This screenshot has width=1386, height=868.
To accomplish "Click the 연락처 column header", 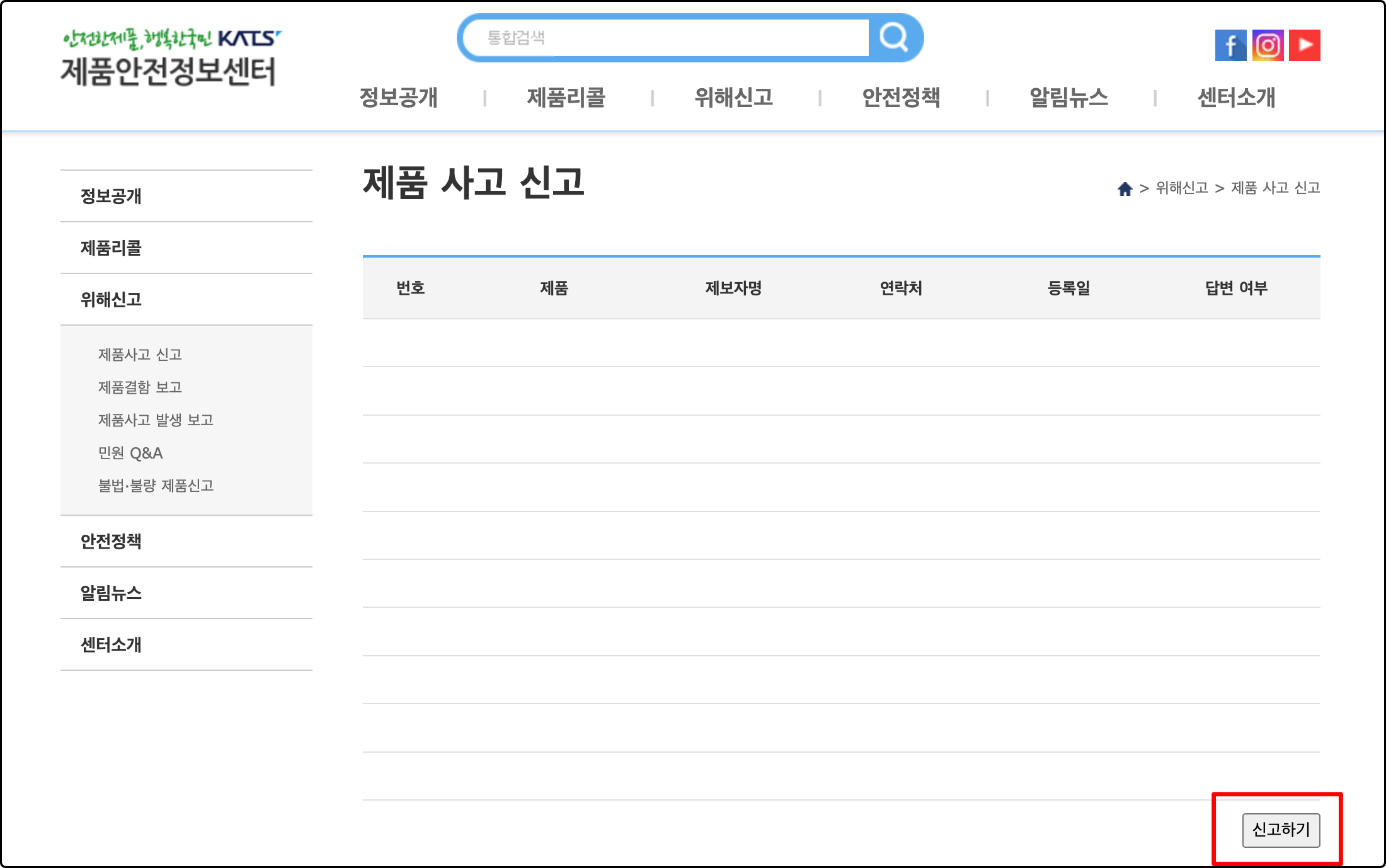I will click(902, 288).
